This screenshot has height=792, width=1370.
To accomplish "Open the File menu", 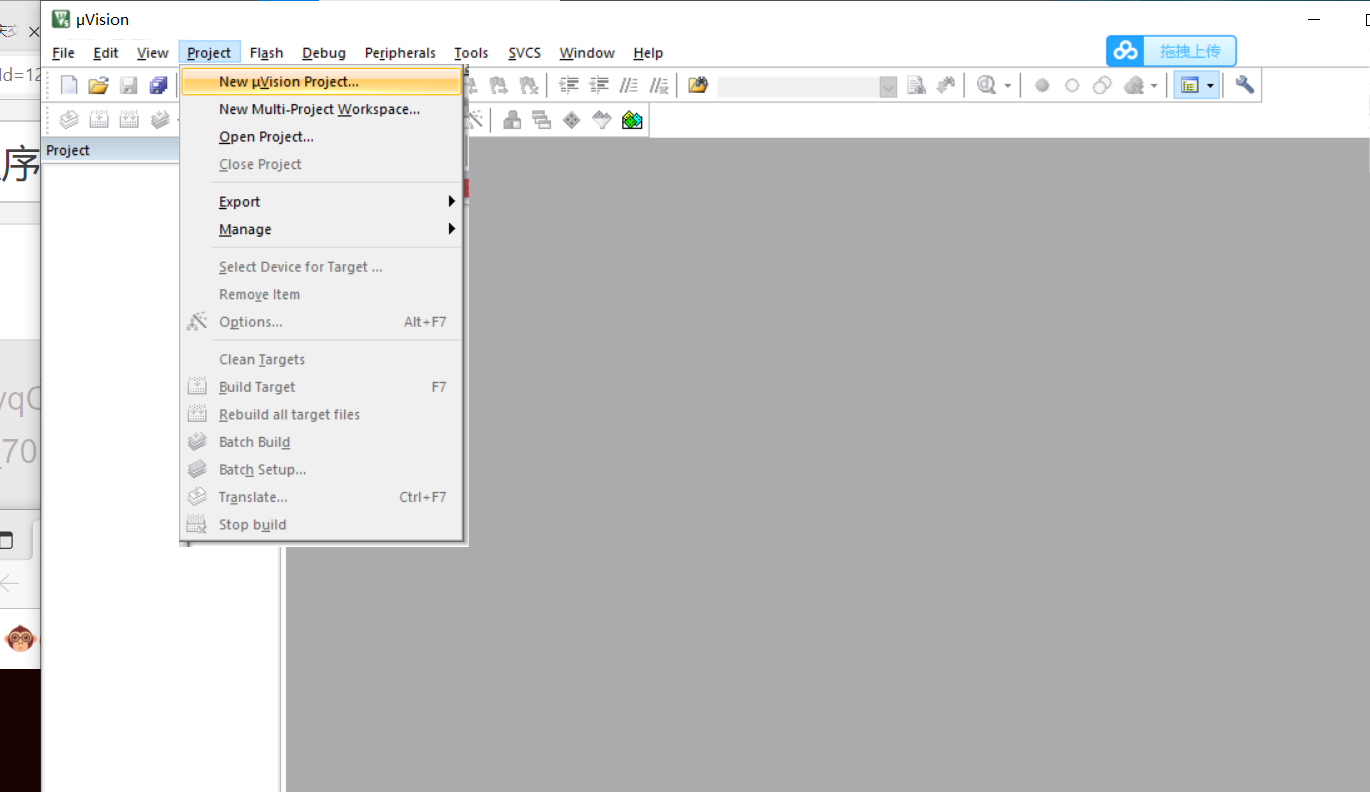I will (63, 53).
